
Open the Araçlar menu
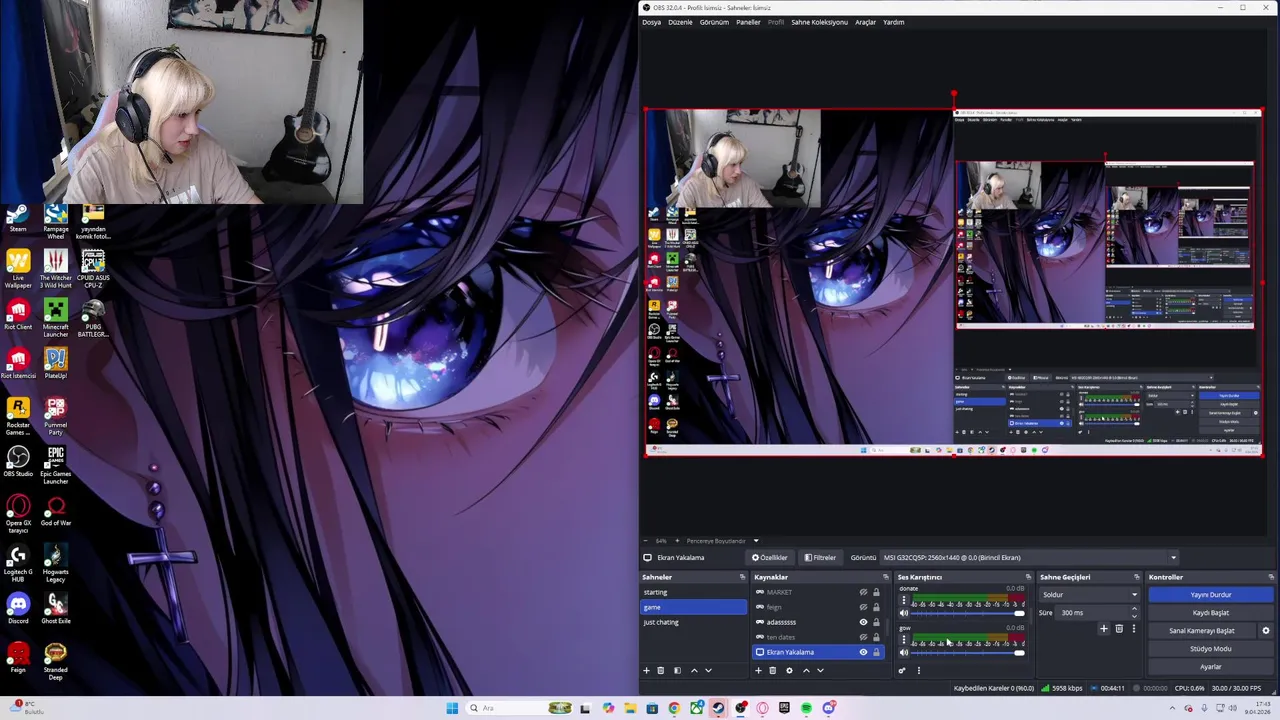[865, 22]
